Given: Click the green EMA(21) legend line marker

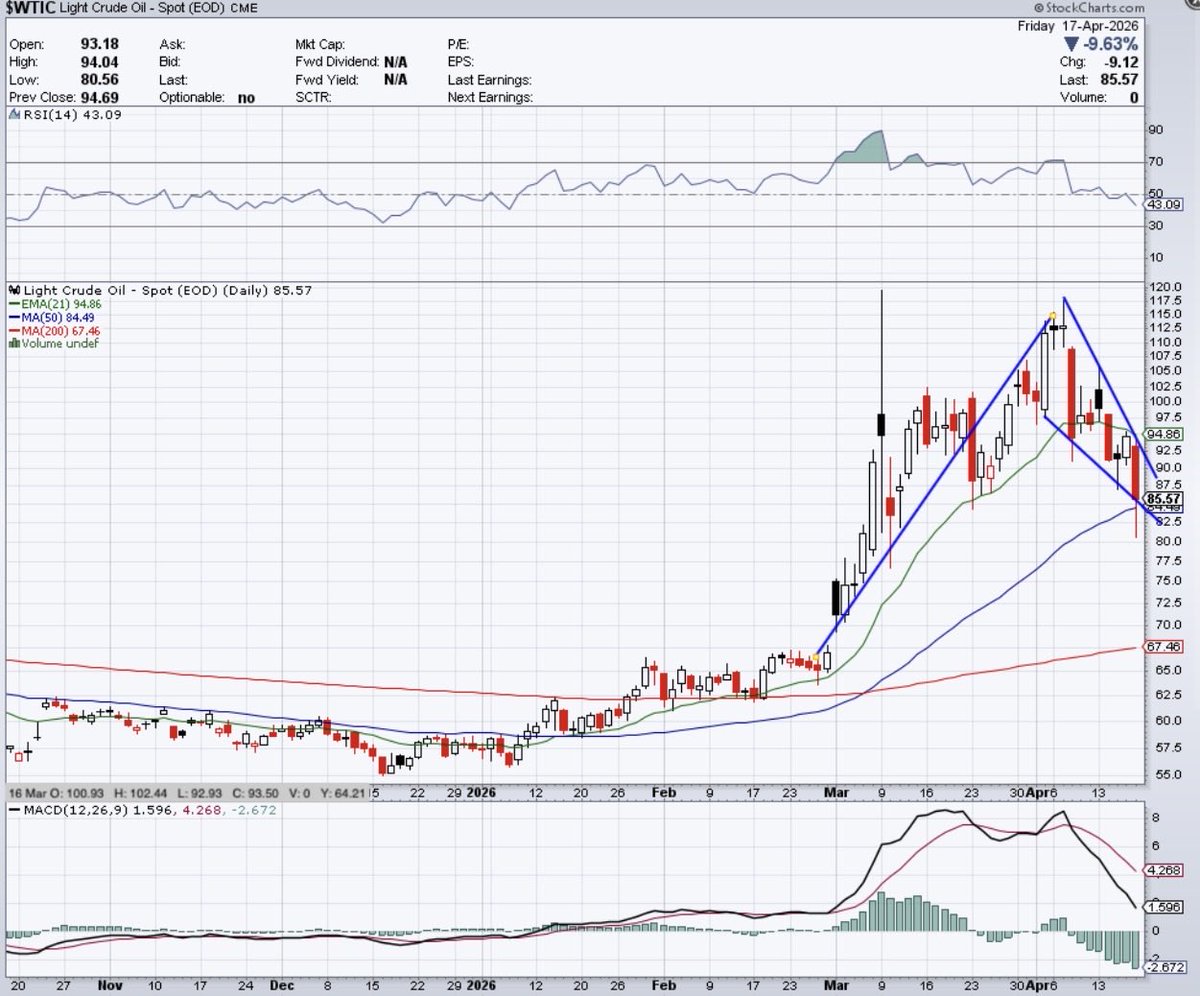Looking at the screenshot, I should click(x=12, y=304).
